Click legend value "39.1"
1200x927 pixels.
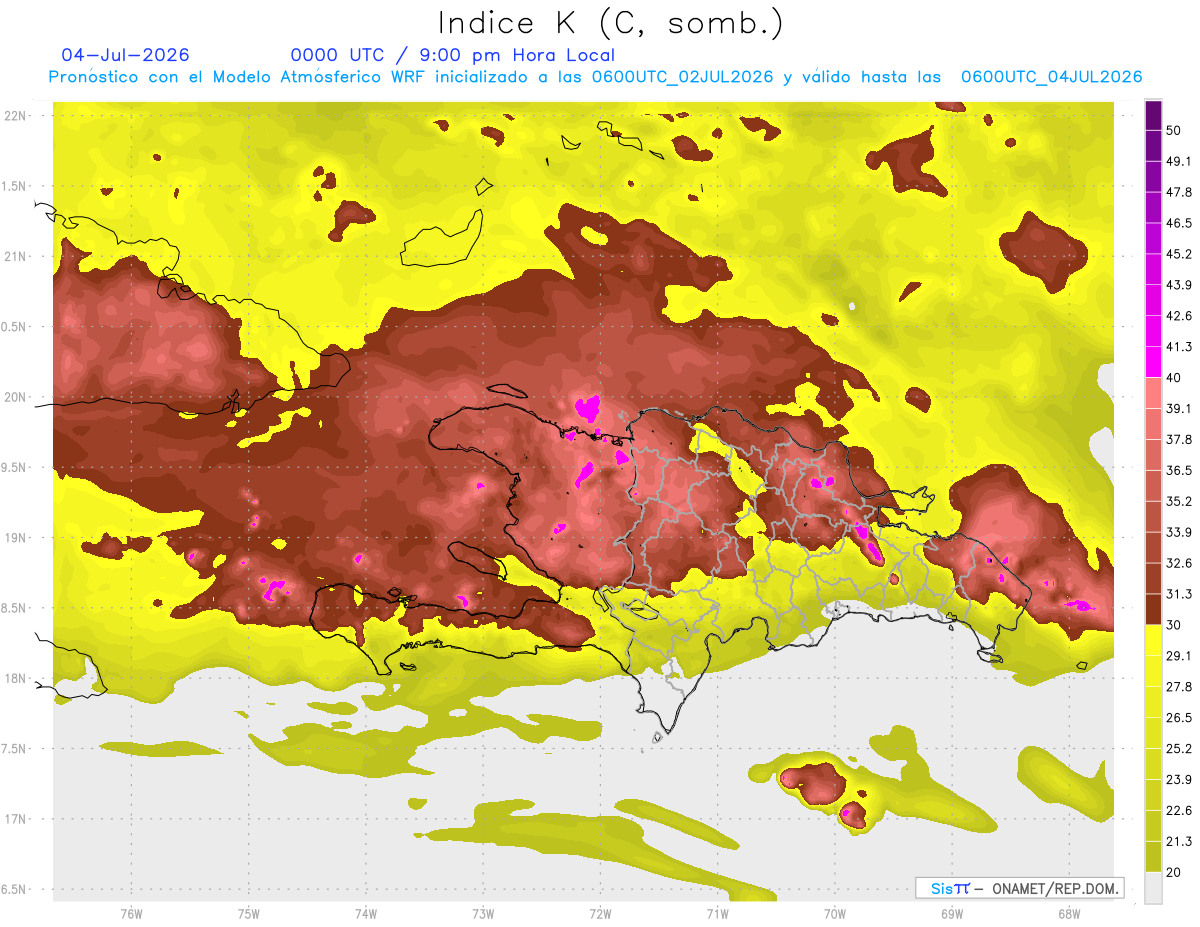pos(1178,408)
